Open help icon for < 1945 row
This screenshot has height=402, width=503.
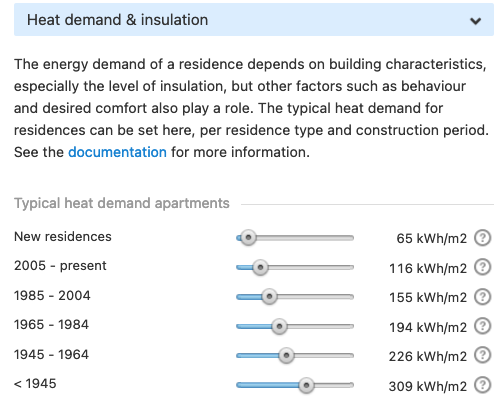click(x=482, y=385)
